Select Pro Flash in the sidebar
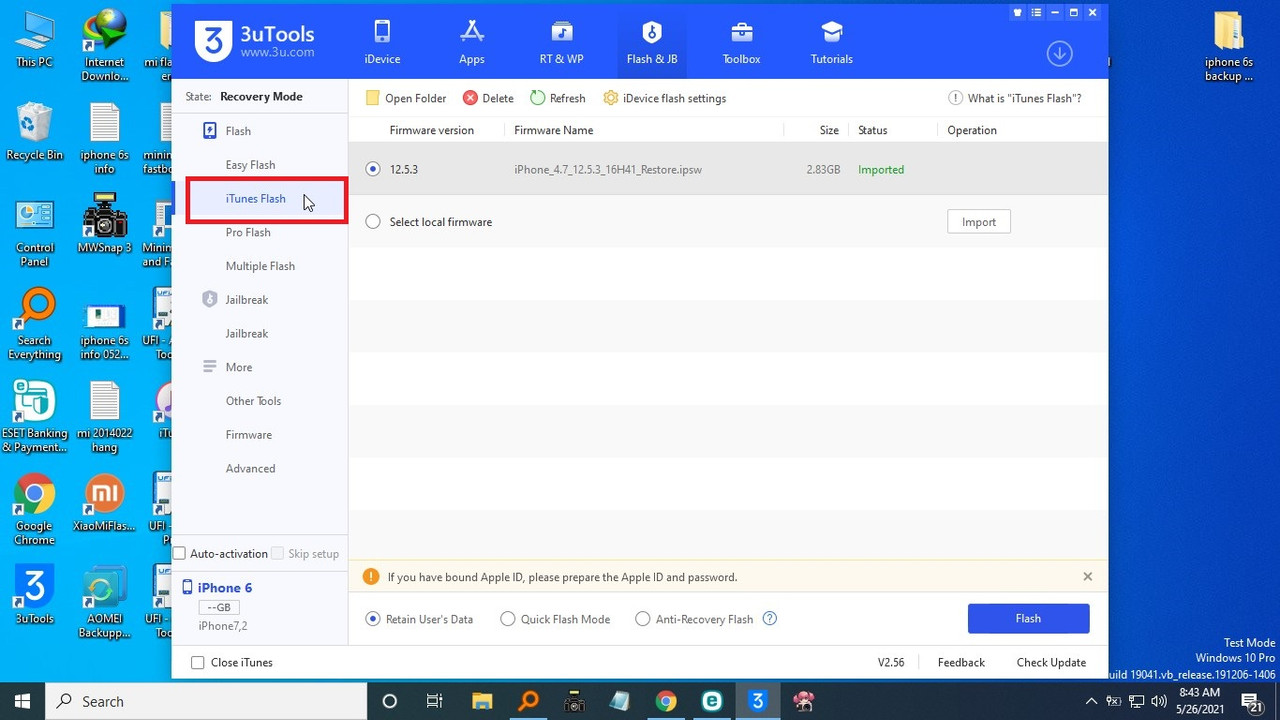 click(248, 232)
